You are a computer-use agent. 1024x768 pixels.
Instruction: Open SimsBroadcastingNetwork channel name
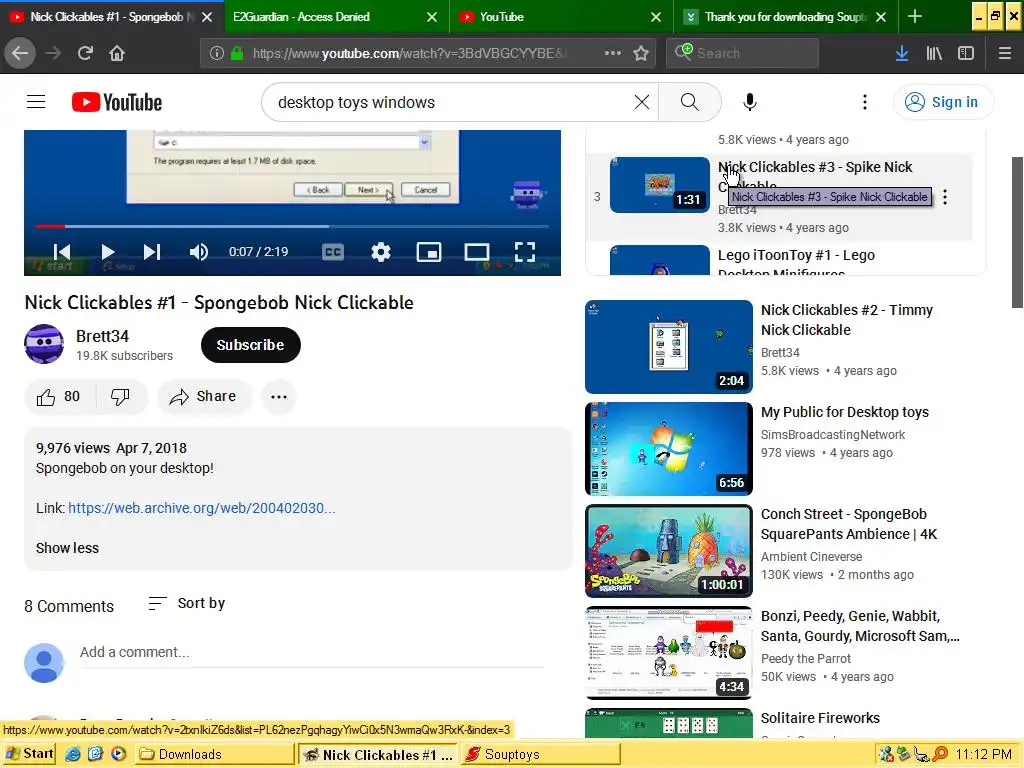[x=833, y=435]
